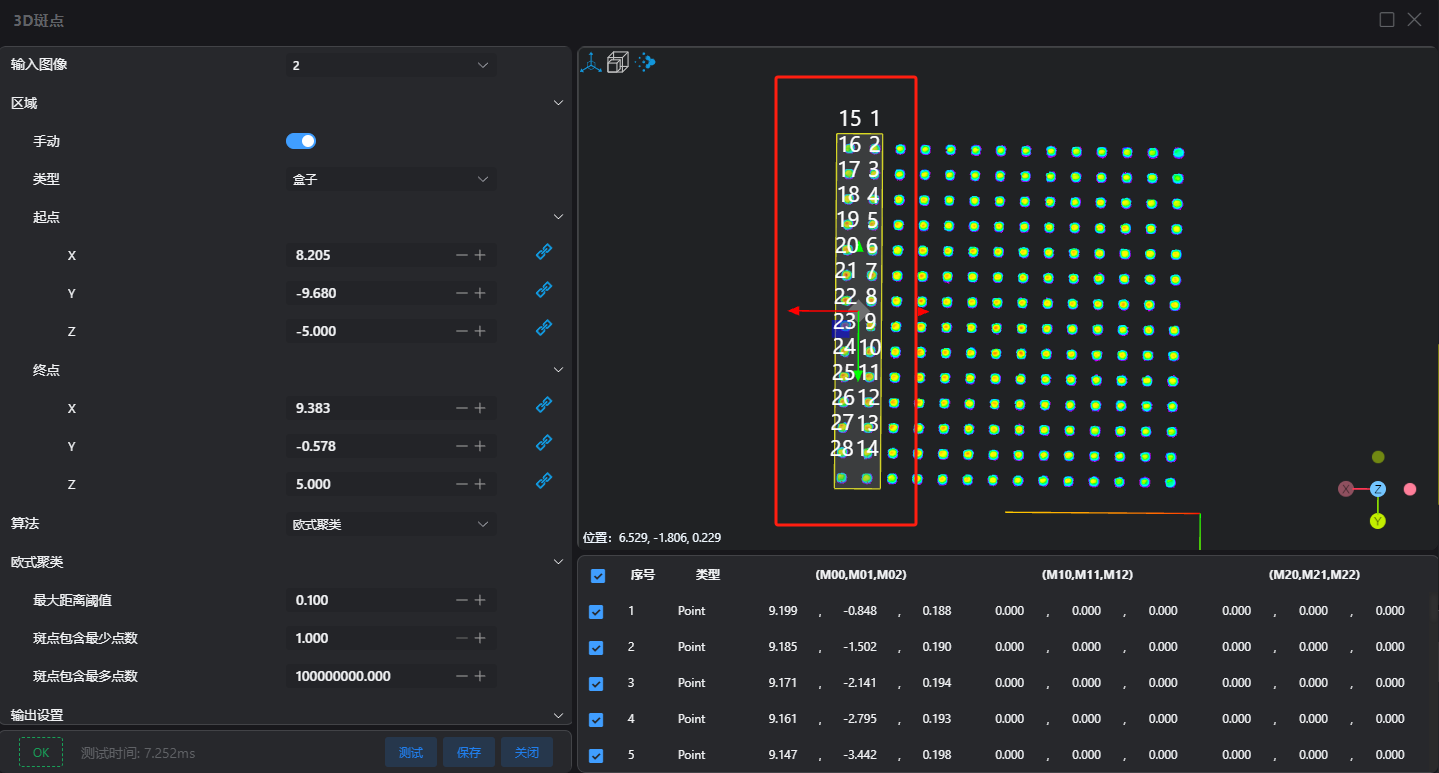Click the 保存 button
The height and width of the screenshot is (773, 1439).
[x=469, y=752]
